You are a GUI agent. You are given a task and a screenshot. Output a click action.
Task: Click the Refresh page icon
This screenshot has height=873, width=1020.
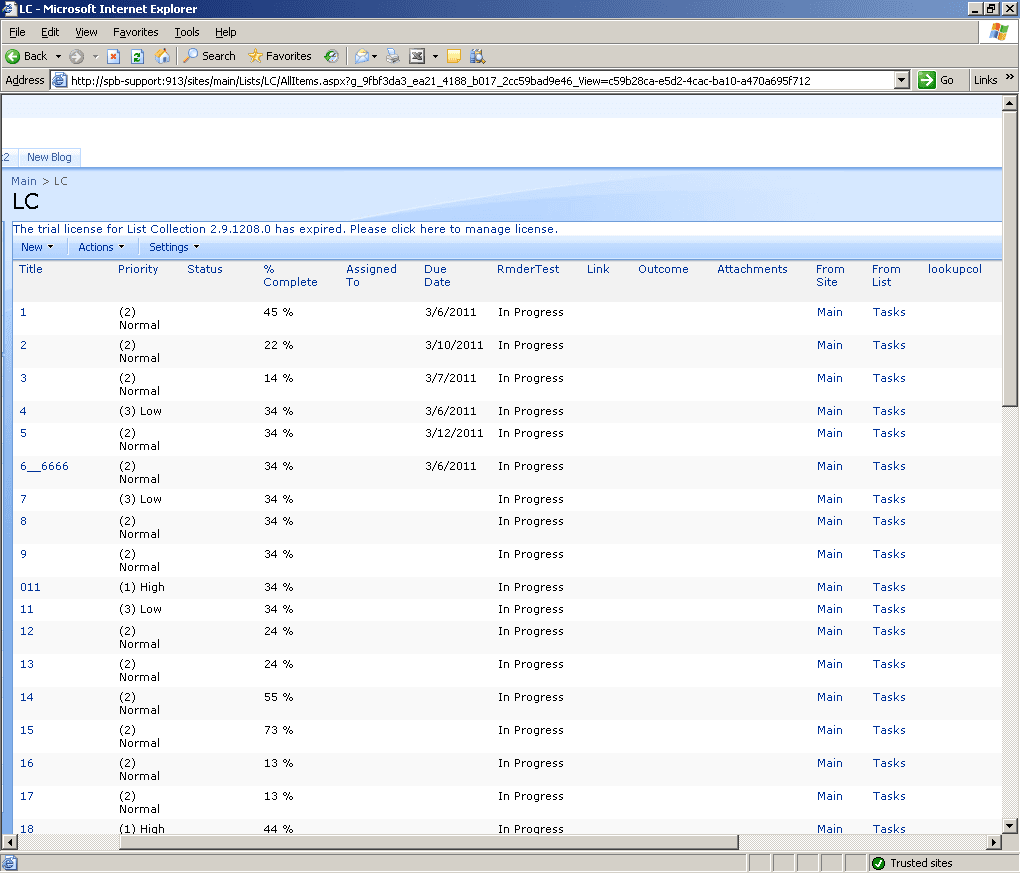(137, 57)
